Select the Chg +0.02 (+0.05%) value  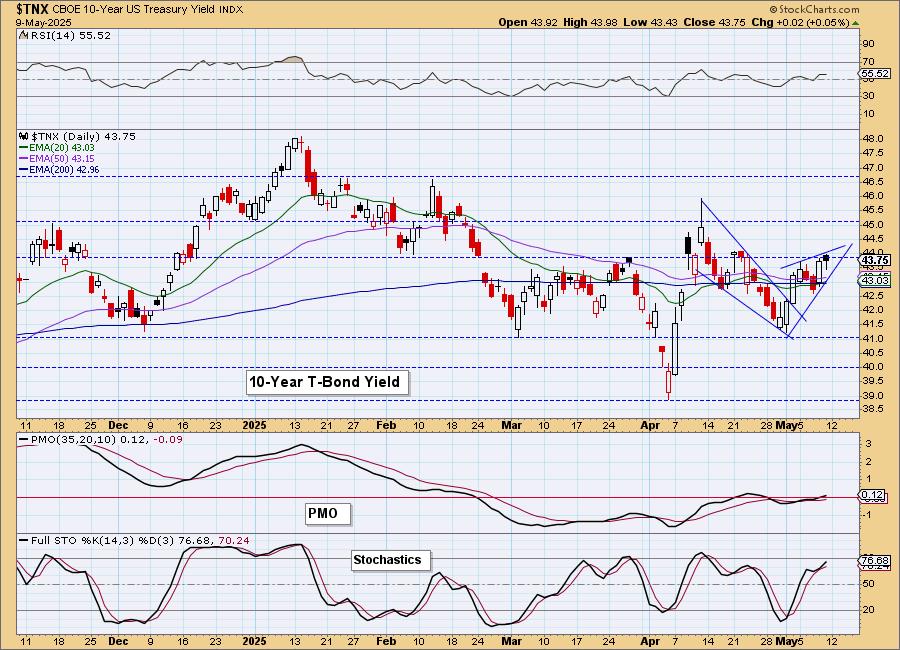(801, 22)
